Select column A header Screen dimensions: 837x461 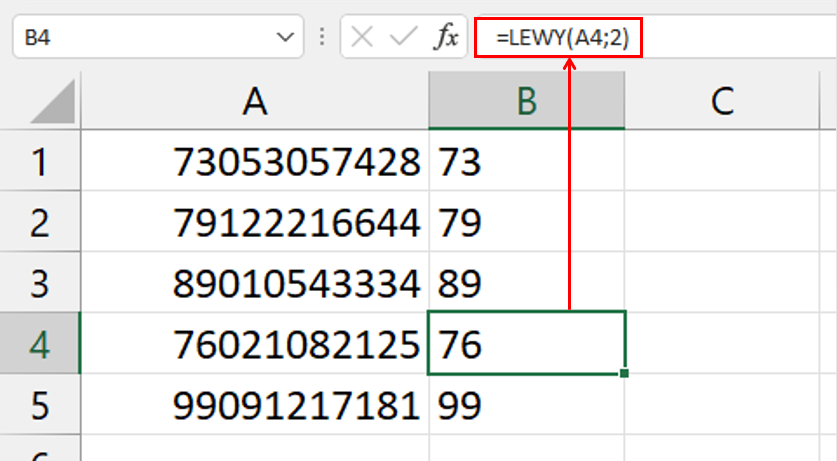click(x=255, y=102)
